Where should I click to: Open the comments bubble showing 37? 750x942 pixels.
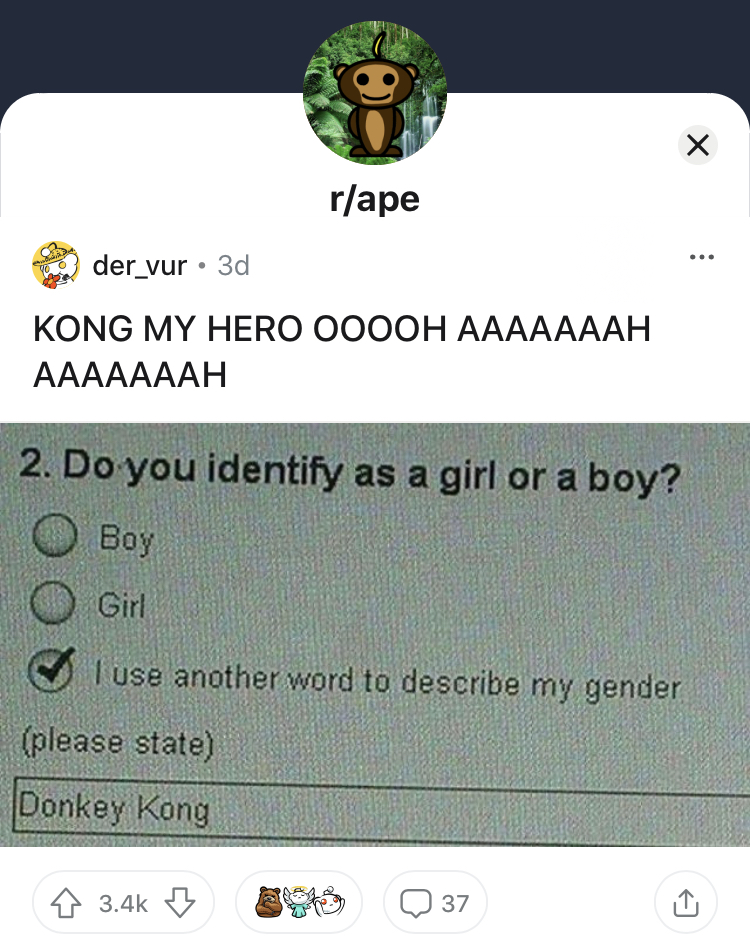[x=435, y=903]
